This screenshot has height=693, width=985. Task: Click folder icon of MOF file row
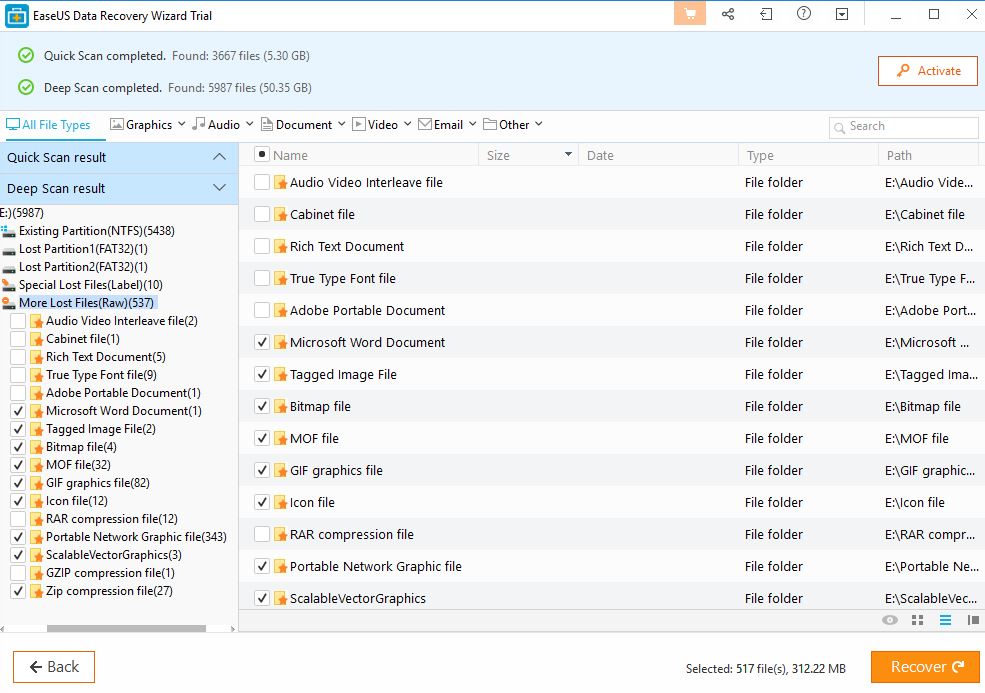point(281,439)
